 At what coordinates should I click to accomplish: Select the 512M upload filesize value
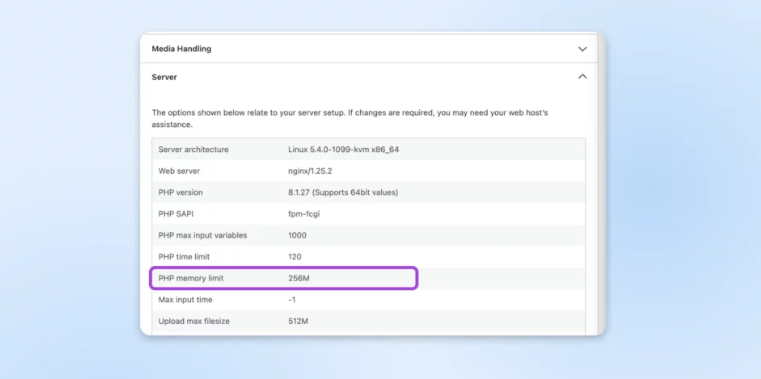tap(298, 321)
